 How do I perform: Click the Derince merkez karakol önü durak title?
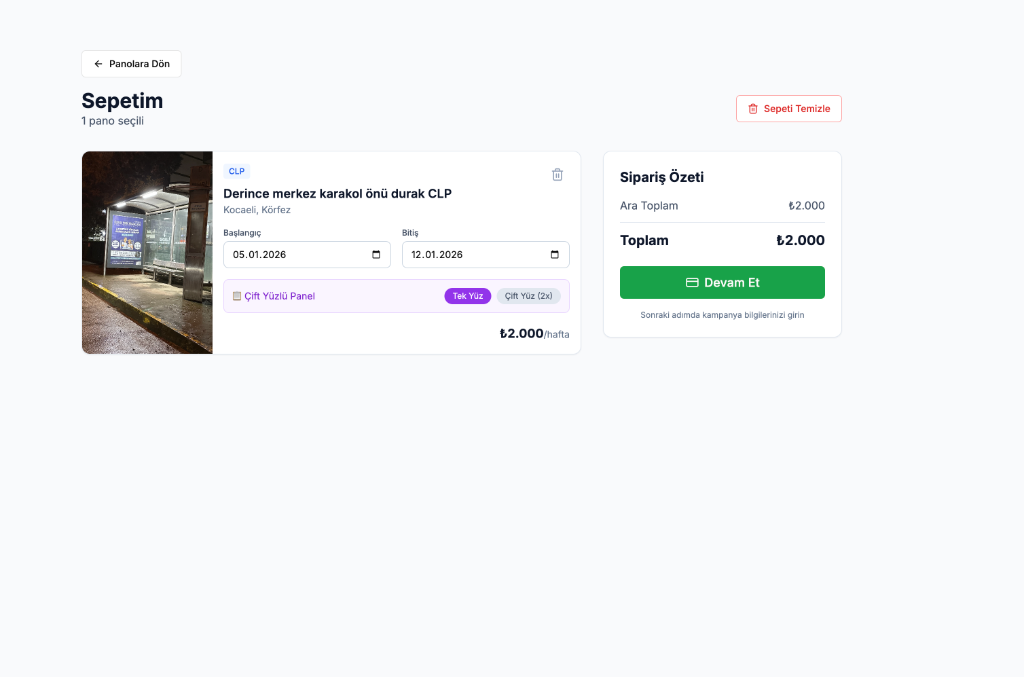pyautogui.click(x=337, y=193)
